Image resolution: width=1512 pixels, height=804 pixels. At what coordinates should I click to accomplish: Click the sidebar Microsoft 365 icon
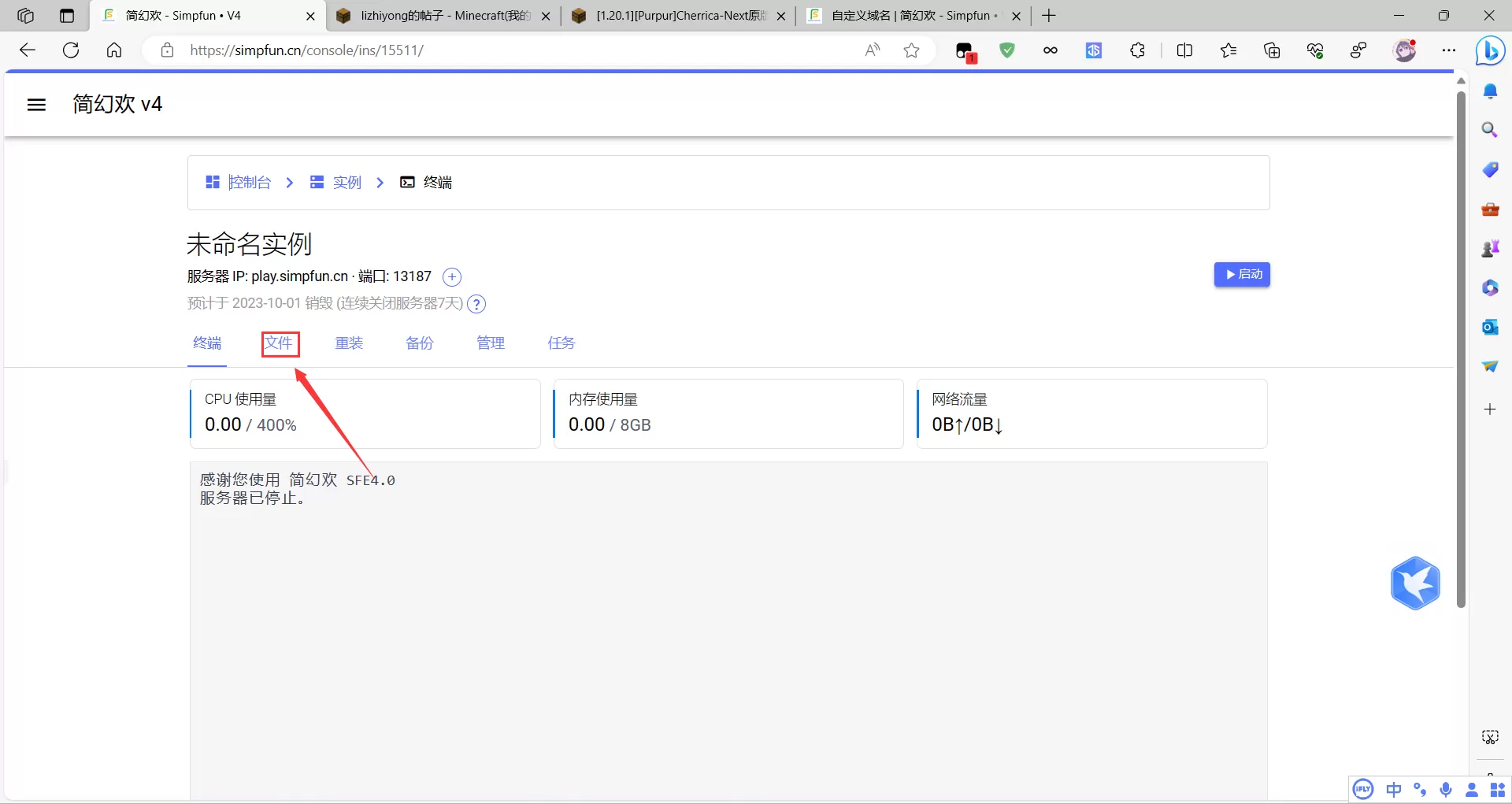[1490, 288]
